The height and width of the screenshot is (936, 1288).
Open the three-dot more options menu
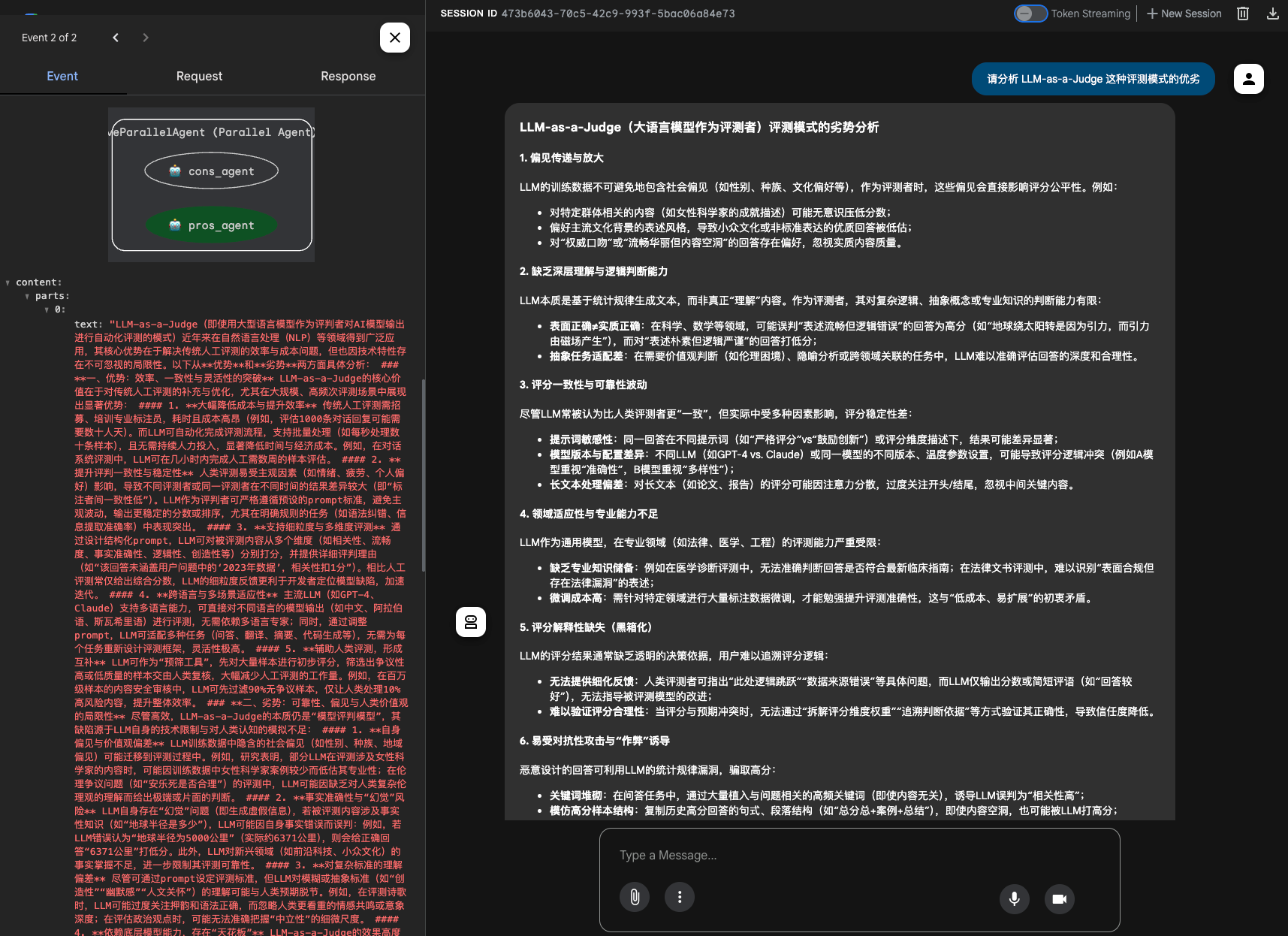point(680,897)
